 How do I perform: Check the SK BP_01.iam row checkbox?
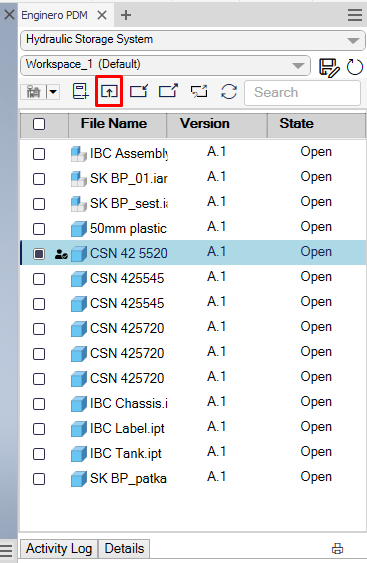39,179
